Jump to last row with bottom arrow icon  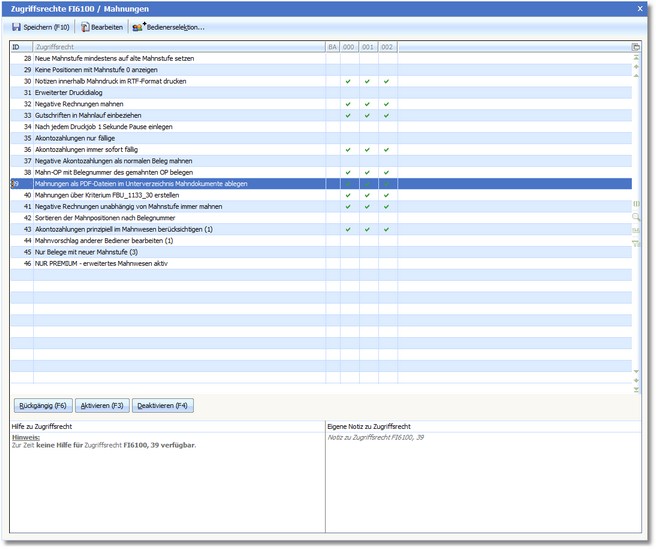tap(636, 388)
